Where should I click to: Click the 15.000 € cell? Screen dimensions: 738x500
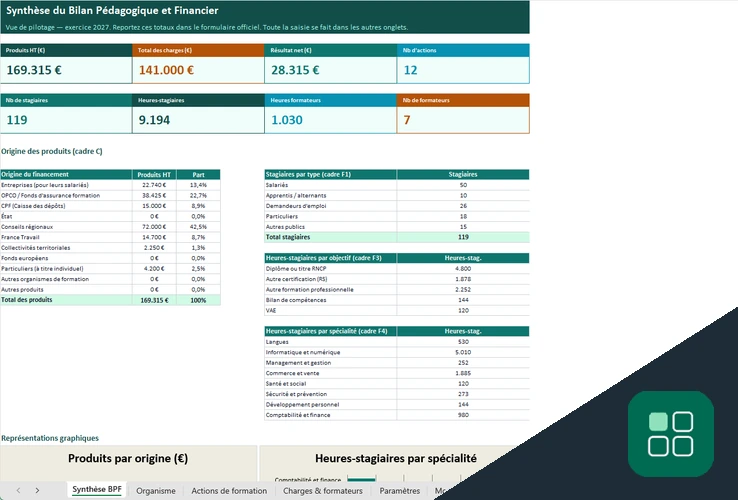click(154, 206)
